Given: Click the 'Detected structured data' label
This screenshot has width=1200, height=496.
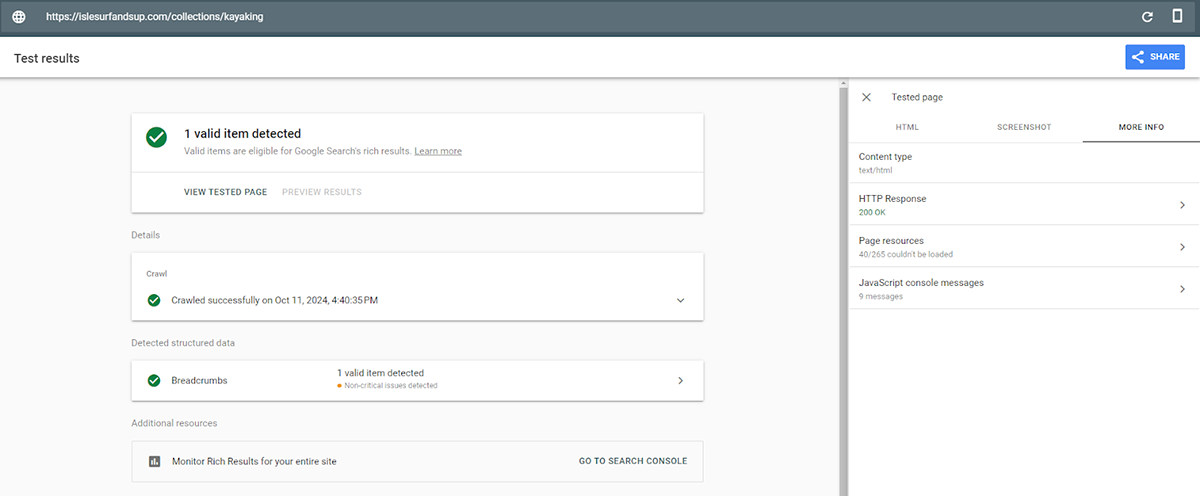Looking at the screenshot, I should pos(183,343).
